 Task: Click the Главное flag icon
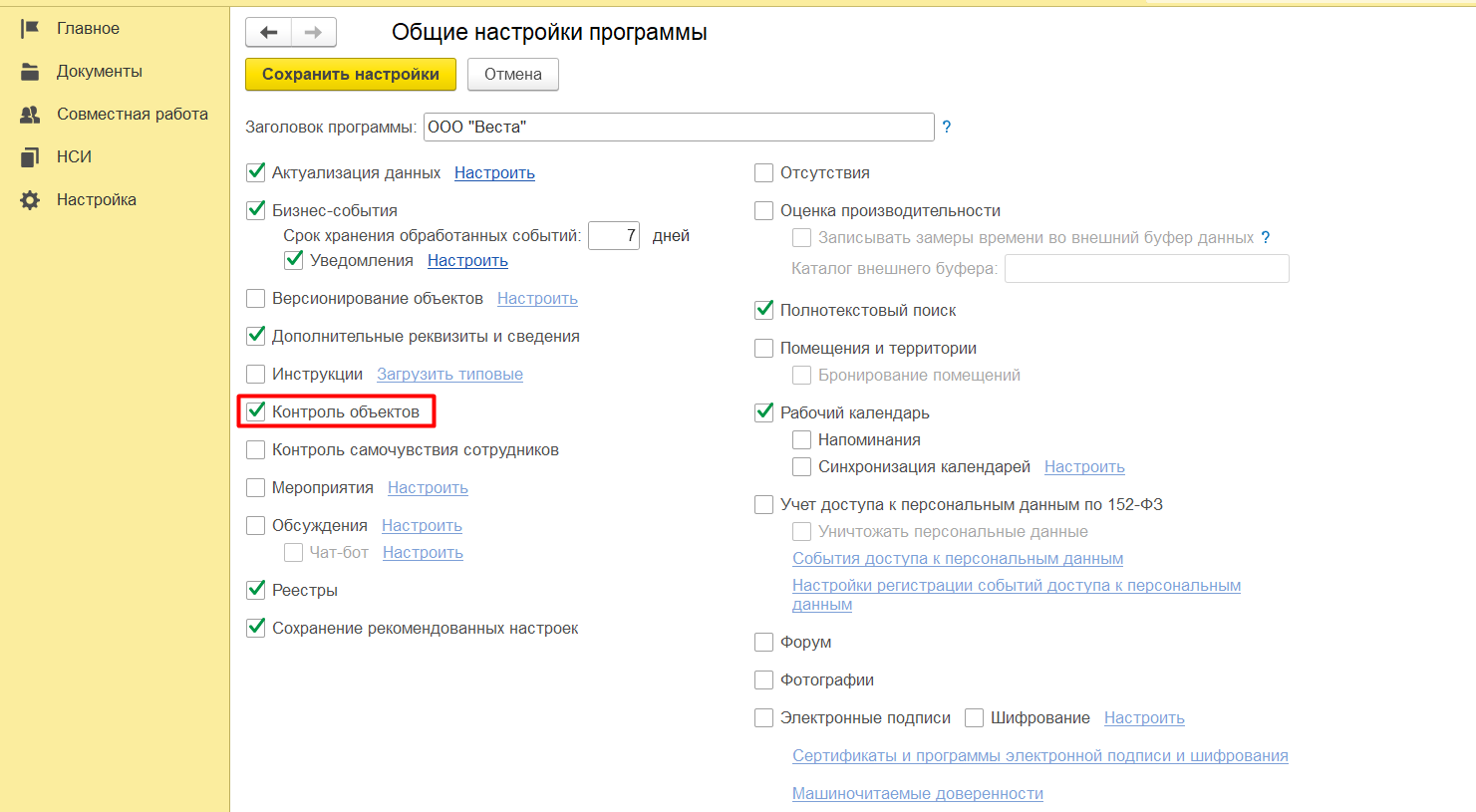coord(30,29)
